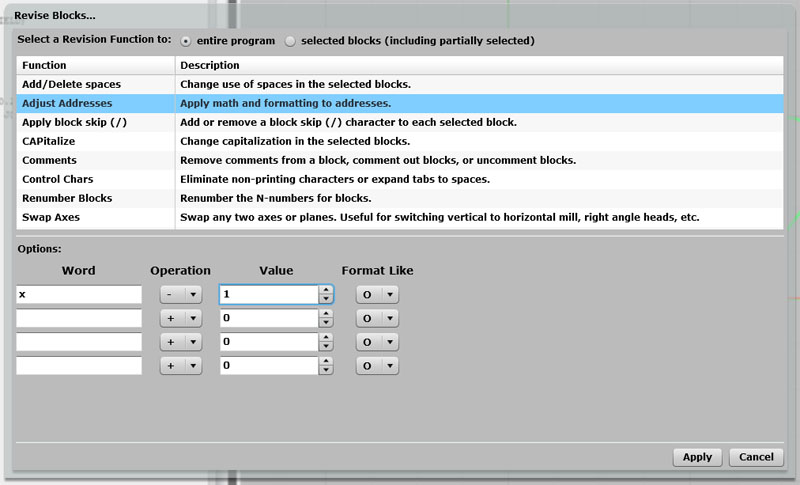This screenshot has width=800, height=485.
Task: Open the Operation dropdown in third row
Action: [x=181, y=342]
